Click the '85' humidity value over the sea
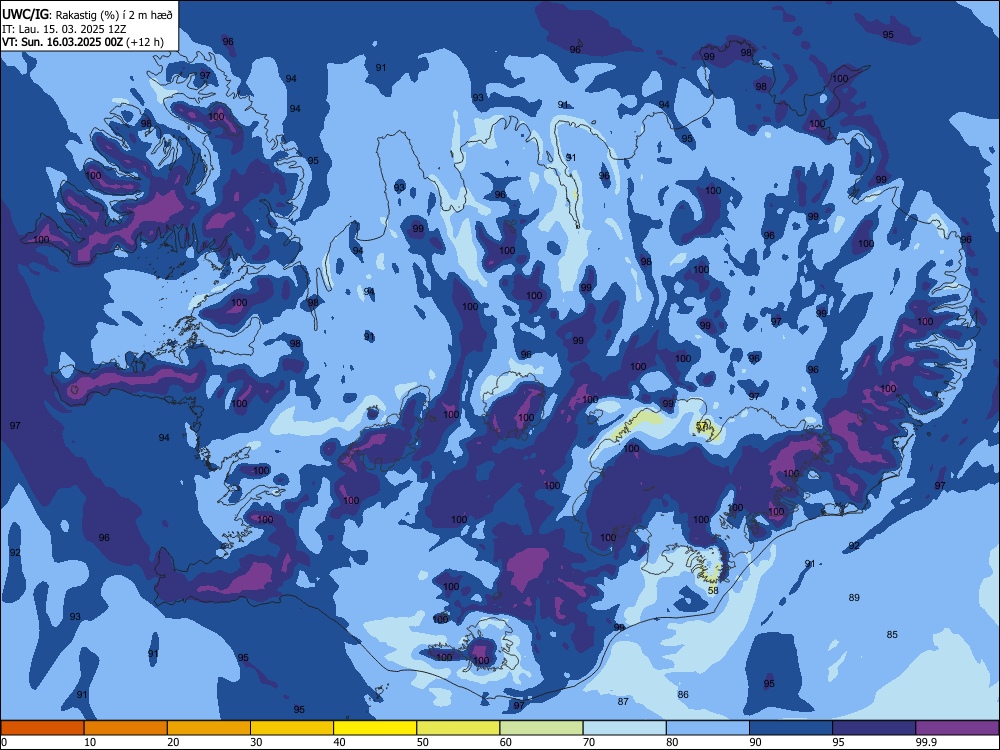This screenshot has width=1000, height=750. pos(892,635)
